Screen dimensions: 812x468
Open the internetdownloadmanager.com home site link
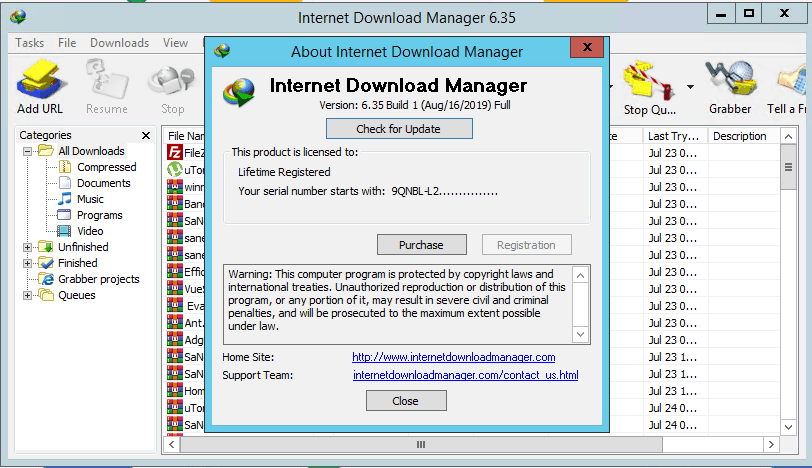coord(454,357)
